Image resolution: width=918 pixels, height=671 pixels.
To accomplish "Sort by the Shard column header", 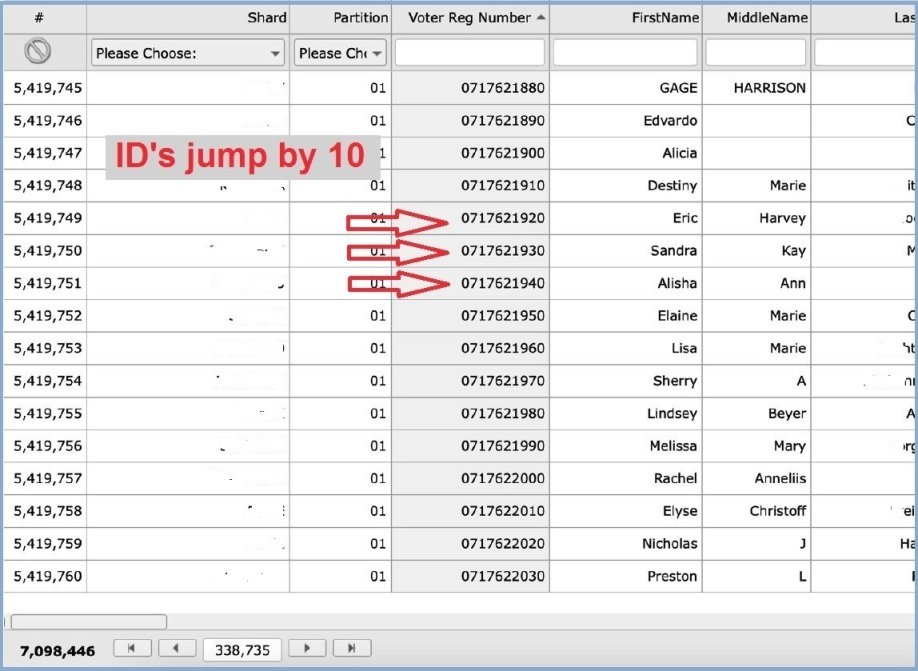I will (267, 18).
